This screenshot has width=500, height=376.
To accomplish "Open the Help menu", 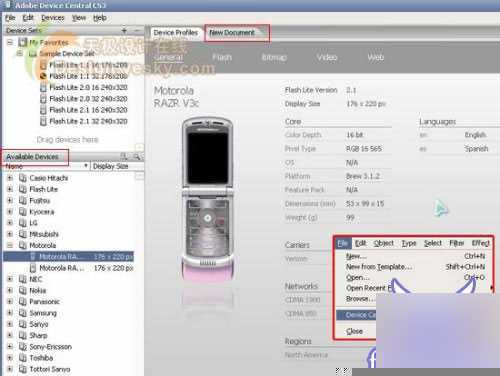I will click(100, 18).
